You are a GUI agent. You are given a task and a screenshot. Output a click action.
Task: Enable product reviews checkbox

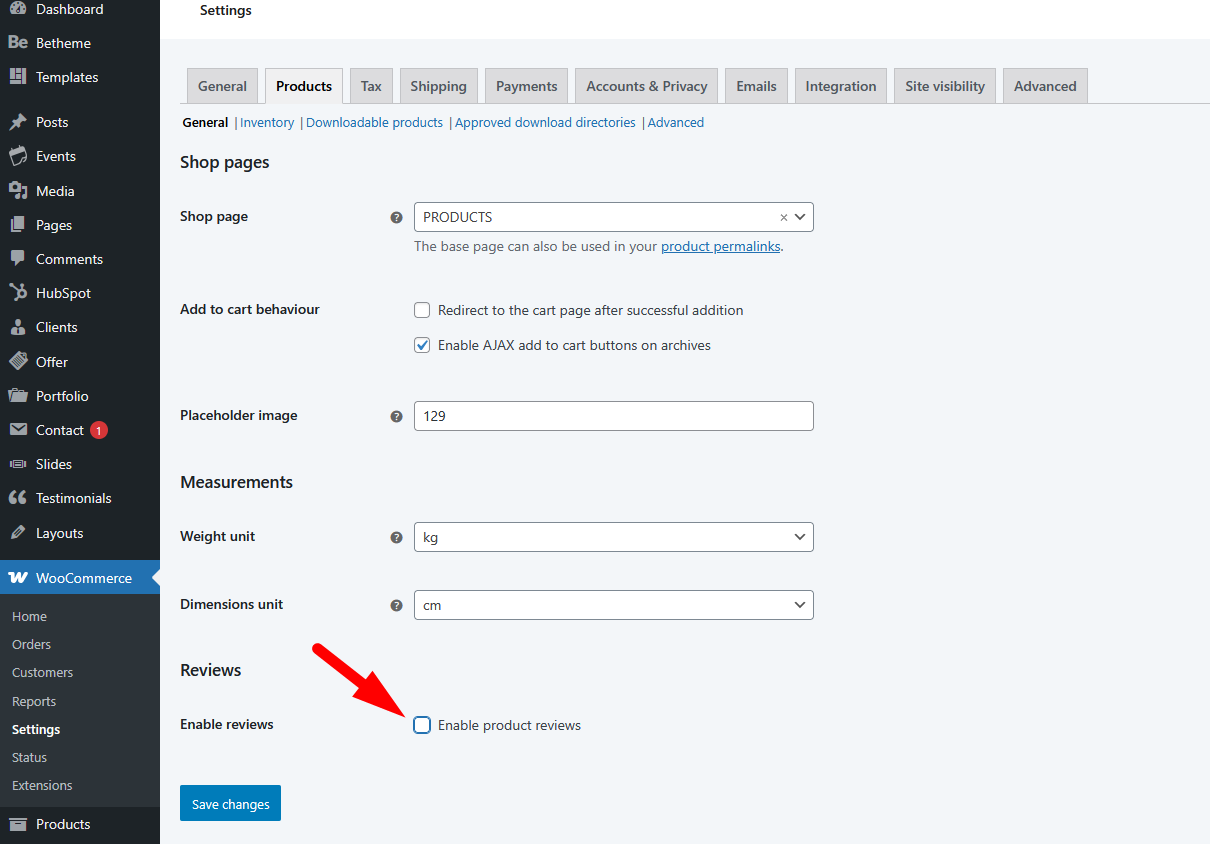click(422, 725)
